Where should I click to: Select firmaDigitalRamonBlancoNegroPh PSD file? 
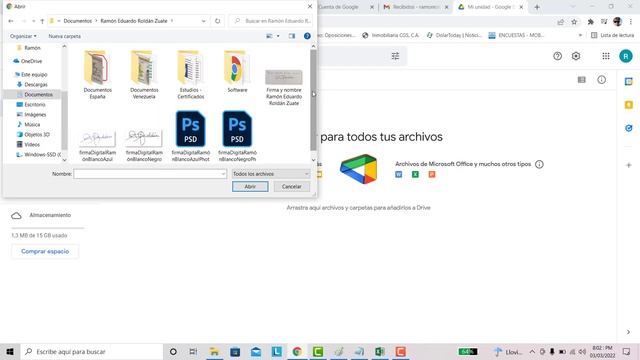click(x=237, y=136)
